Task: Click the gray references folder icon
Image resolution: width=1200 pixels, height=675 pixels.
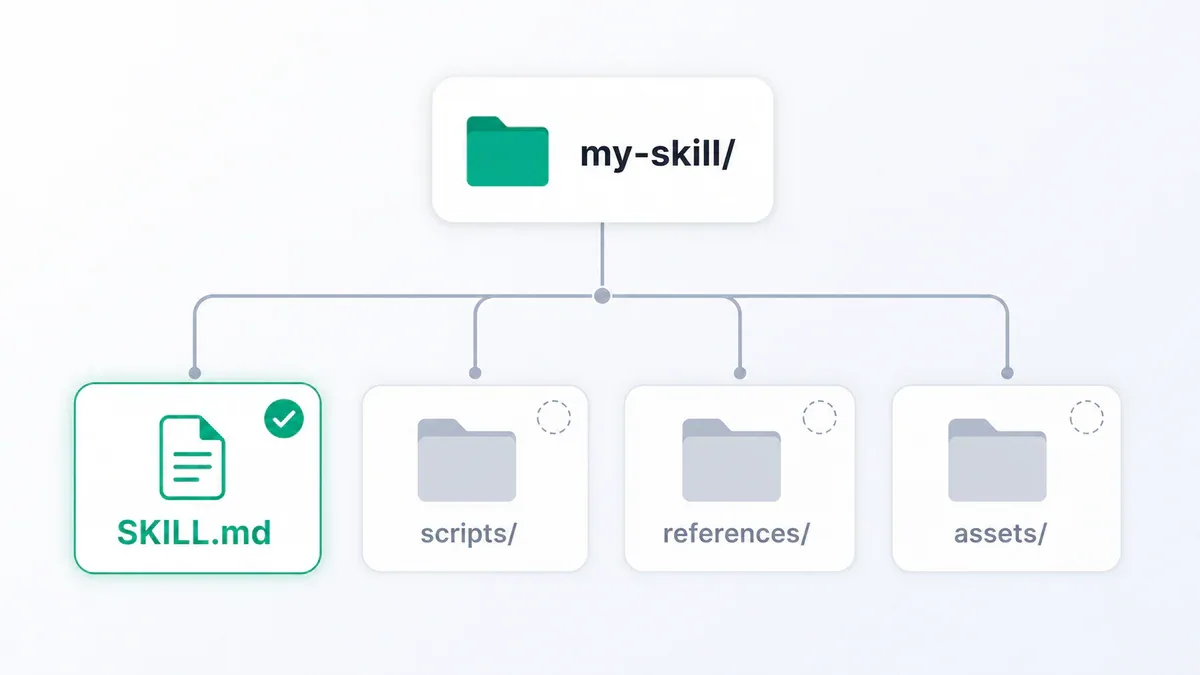Action: point(731,460)
